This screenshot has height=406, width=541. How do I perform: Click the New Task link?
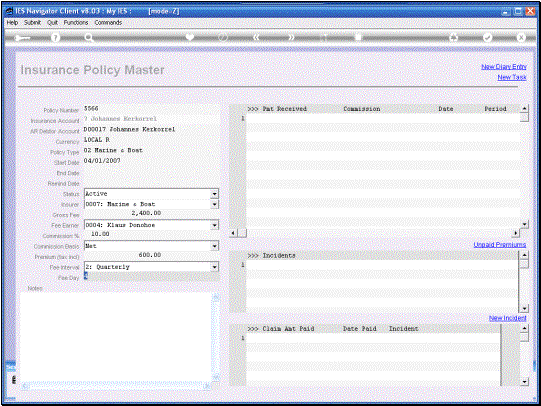click(x=512, y=77)
